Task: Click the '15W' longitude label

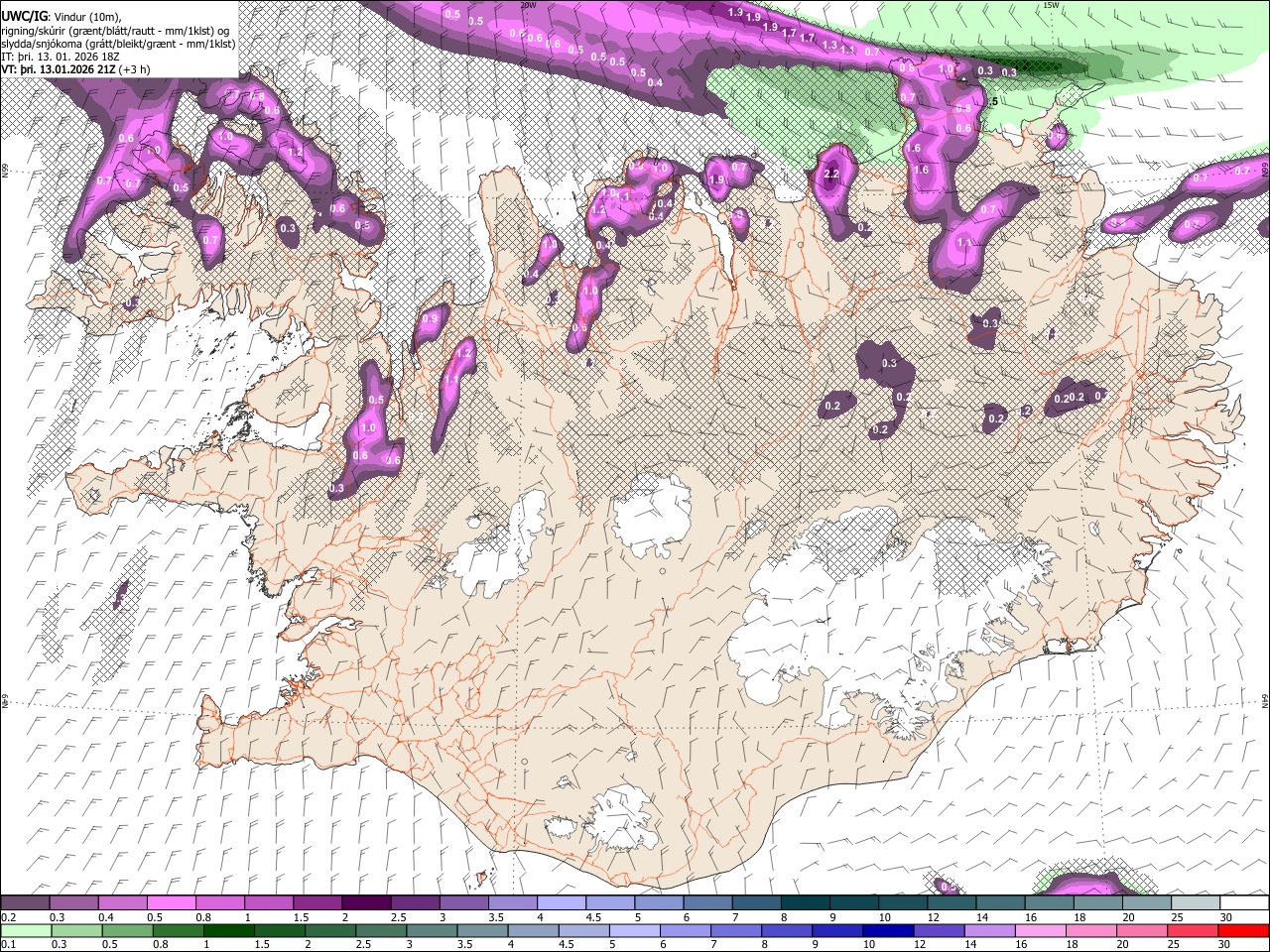Action: pos(1051,5)
